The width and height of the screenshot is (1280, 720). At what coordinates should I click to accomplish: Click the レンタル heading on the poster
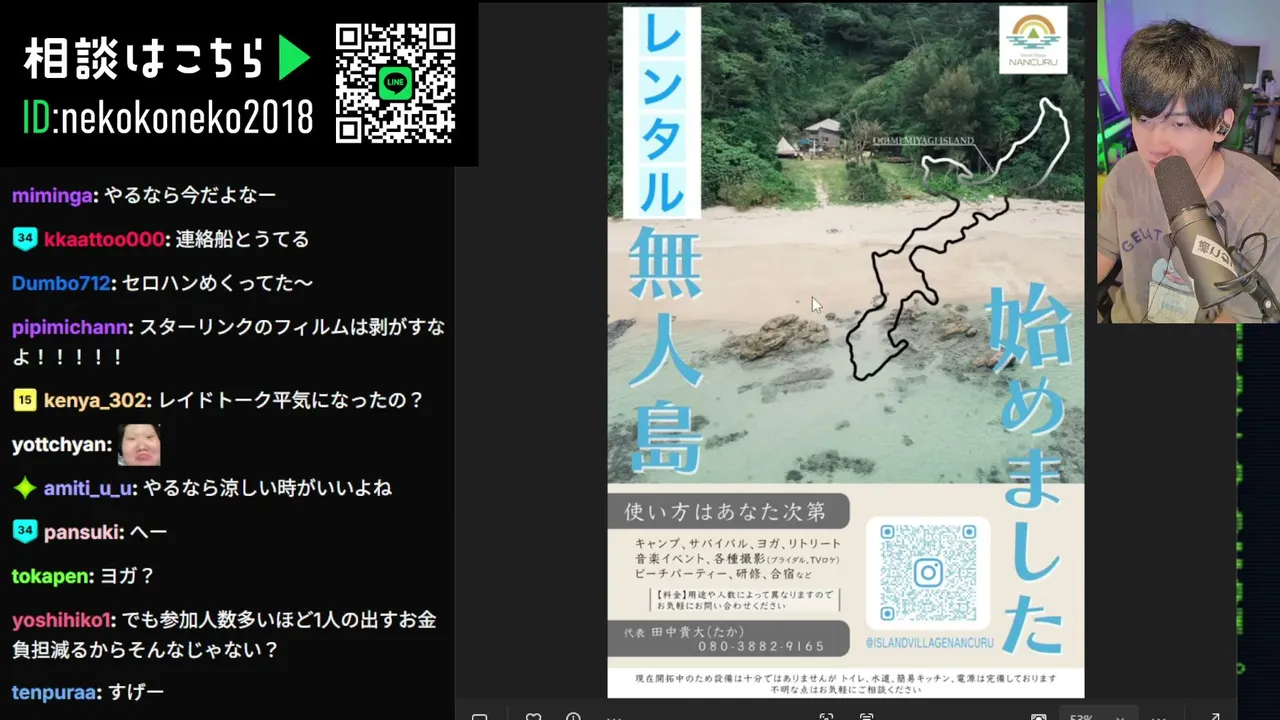[x=662, y=113]
